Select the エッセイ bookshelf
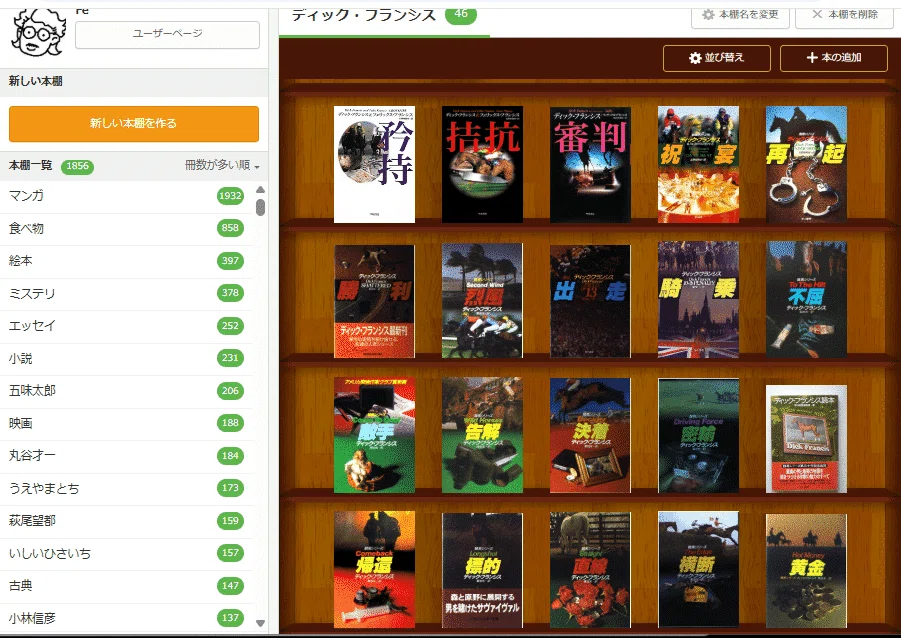Screen dimensions: 901x638 [126, 326]
